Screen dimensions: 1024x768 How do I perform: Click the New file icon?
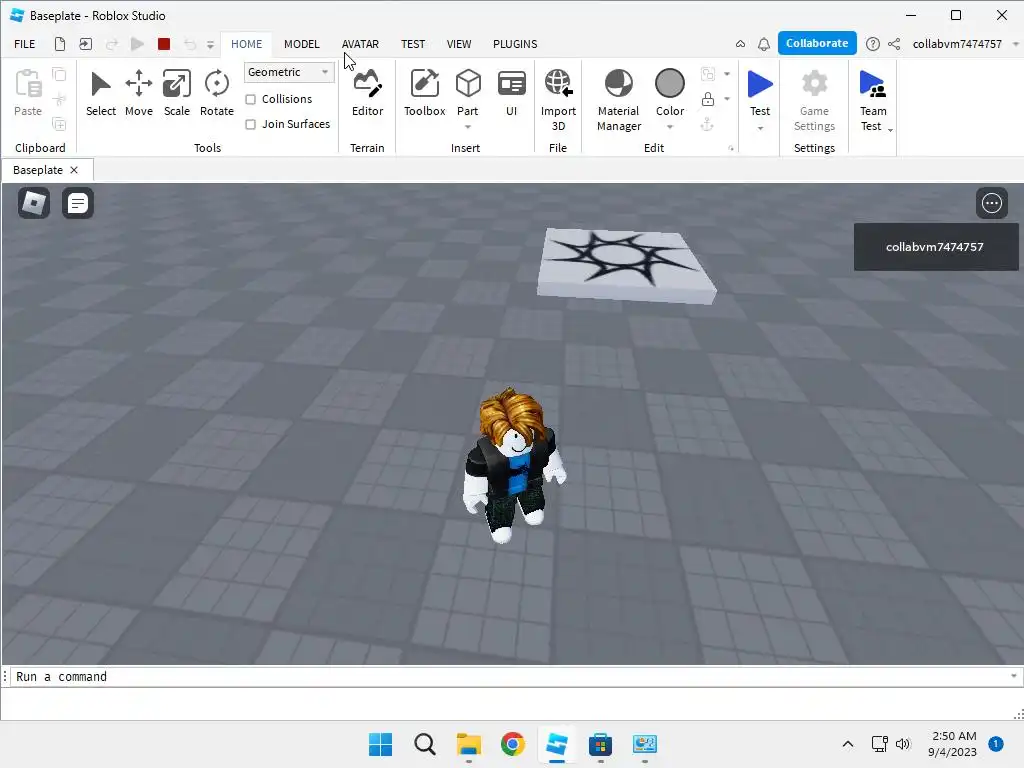[59, 44]
